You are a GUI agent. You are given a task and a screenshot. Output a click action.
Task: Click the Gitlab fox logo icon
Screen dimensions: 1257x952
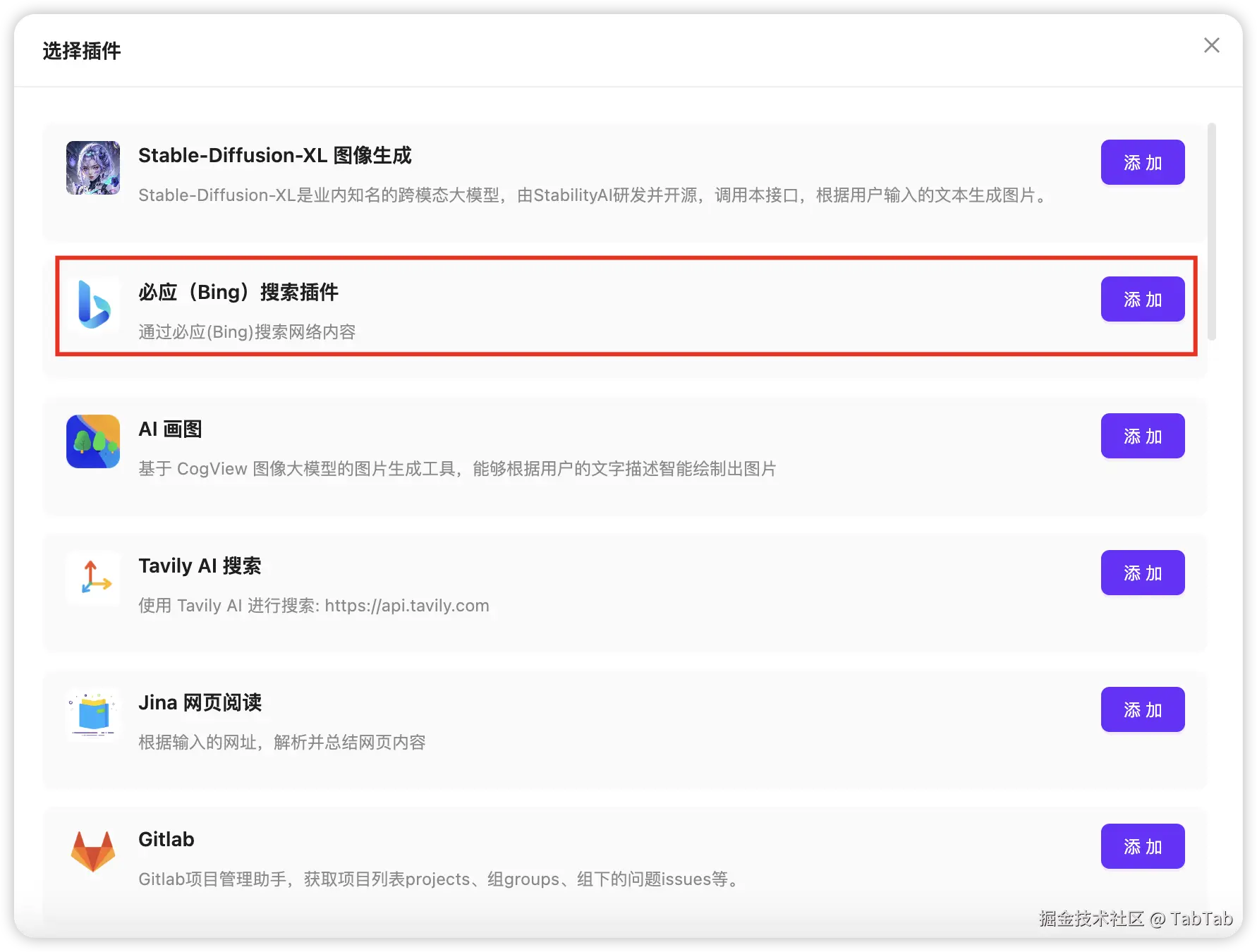click(93, 852)
